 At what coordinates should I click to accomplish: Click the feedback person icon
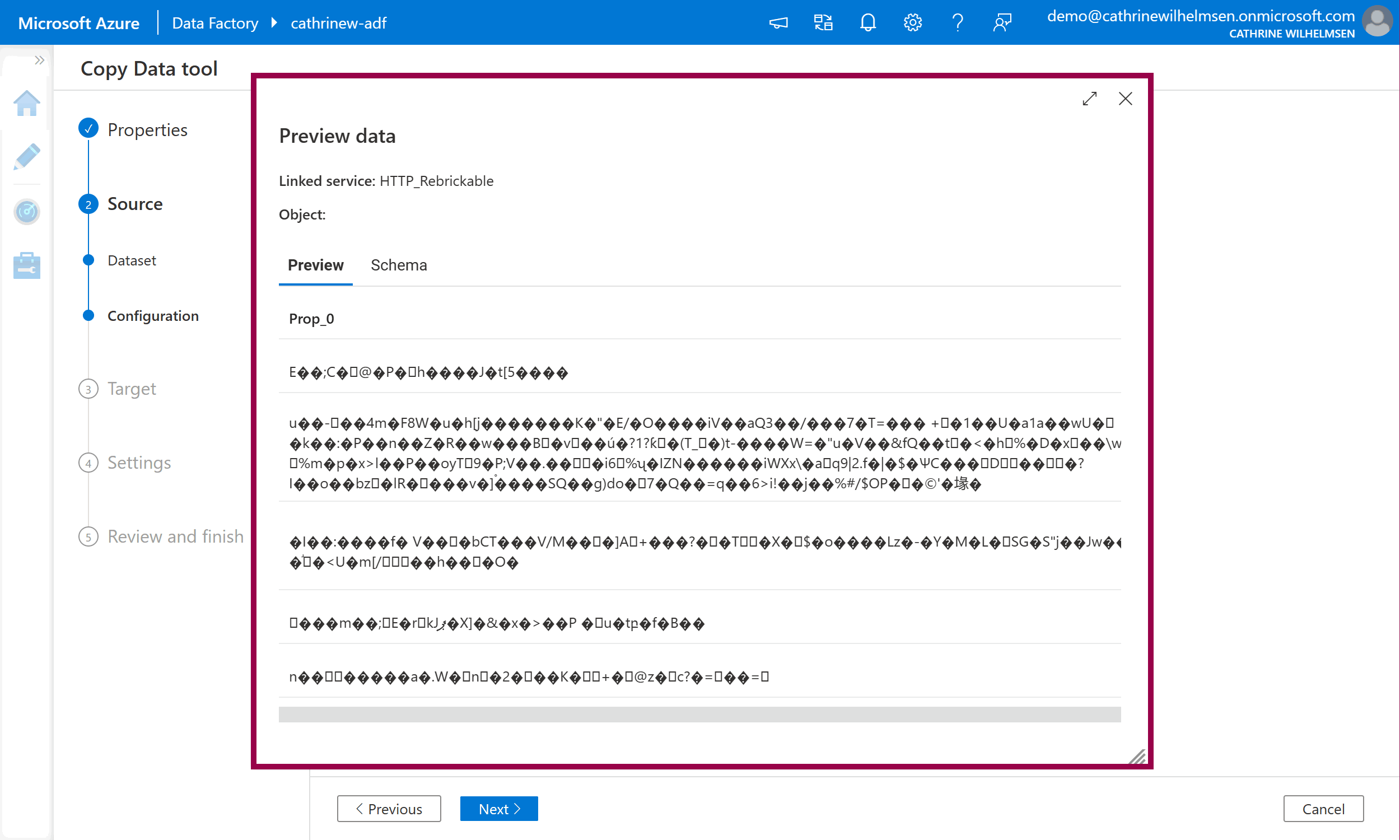pos(1002,22)
